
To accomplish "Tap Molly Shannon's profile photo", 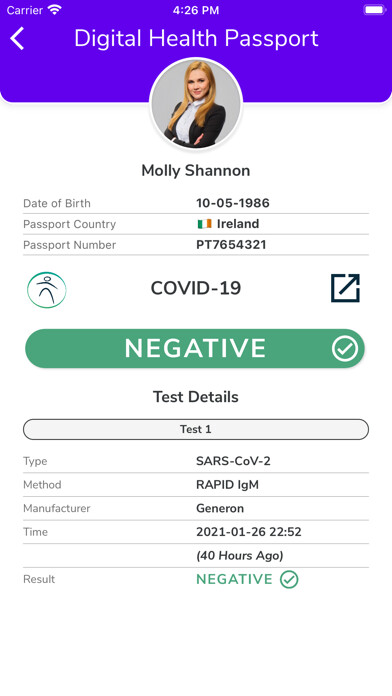I will click(x=196, y=104).
